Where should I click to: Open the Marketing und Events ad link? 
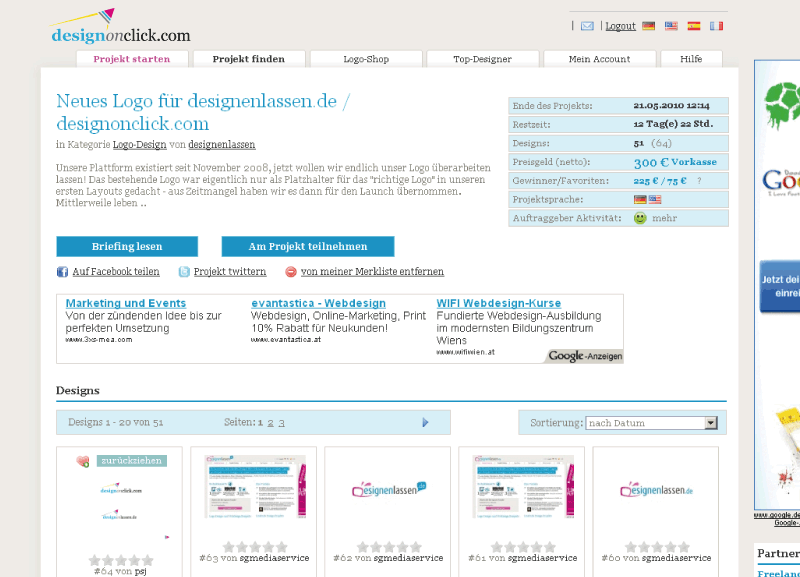(126, 303)
